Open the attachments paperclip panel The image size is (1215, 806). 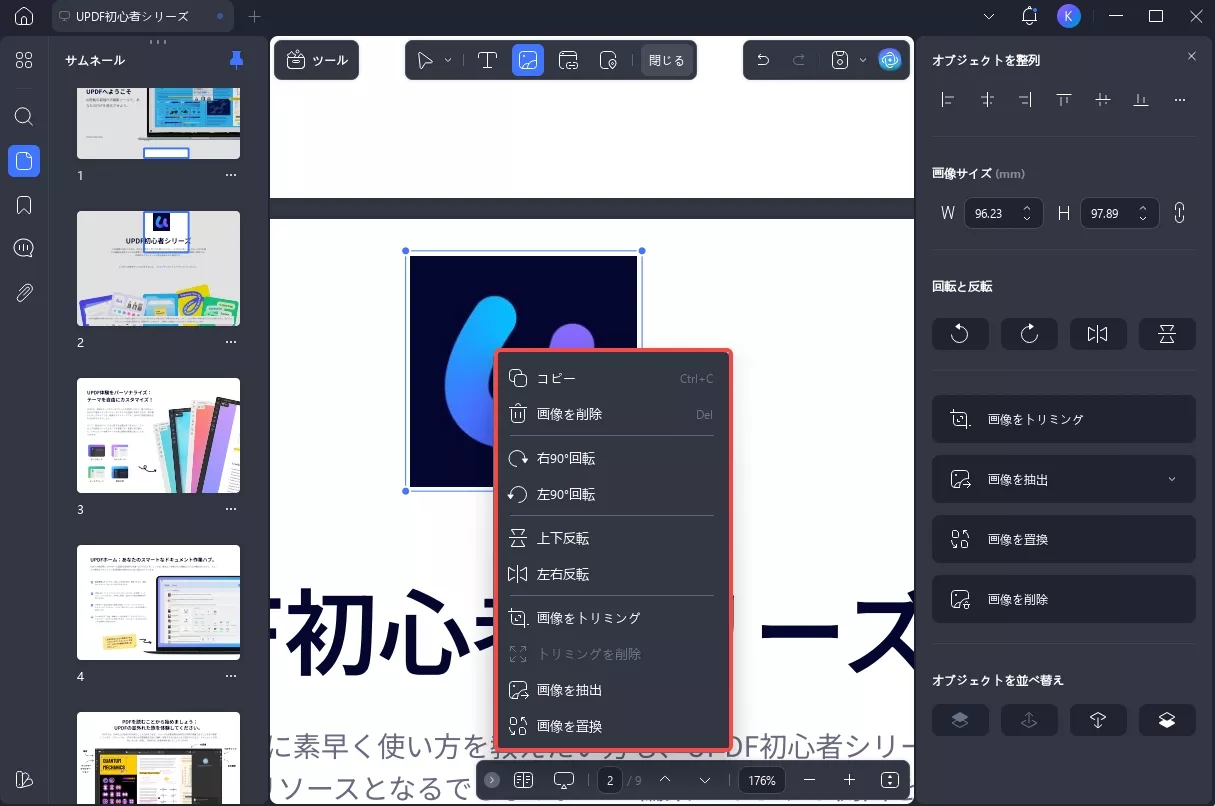click(24, 293)
